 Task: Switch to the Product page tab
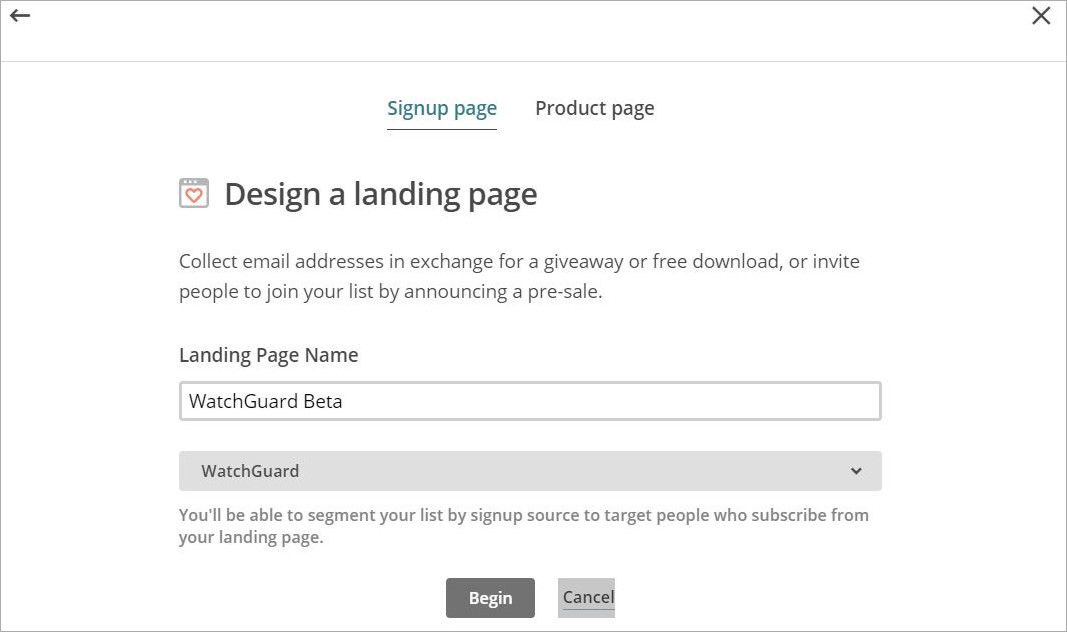[x=594, y=108]
